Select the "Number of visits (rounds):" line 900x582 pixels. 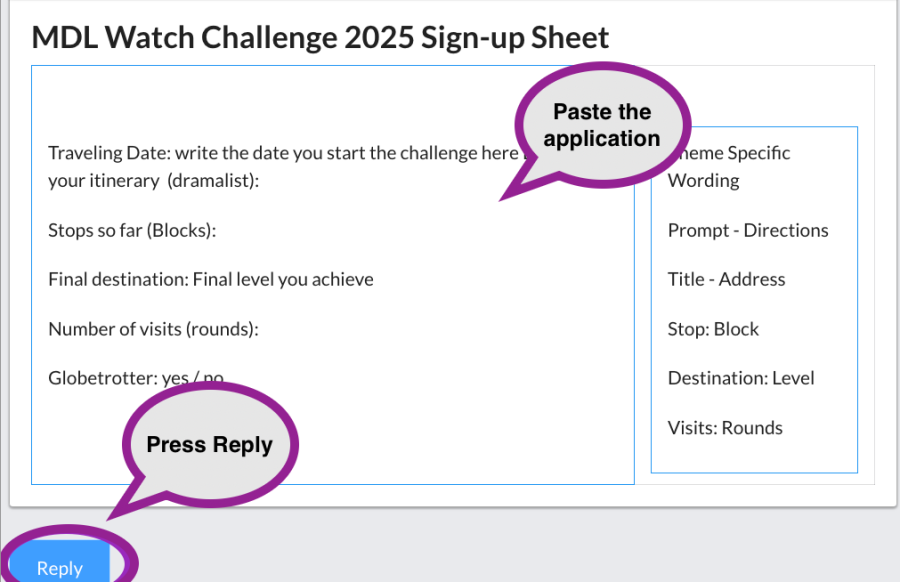coord(153,329)
